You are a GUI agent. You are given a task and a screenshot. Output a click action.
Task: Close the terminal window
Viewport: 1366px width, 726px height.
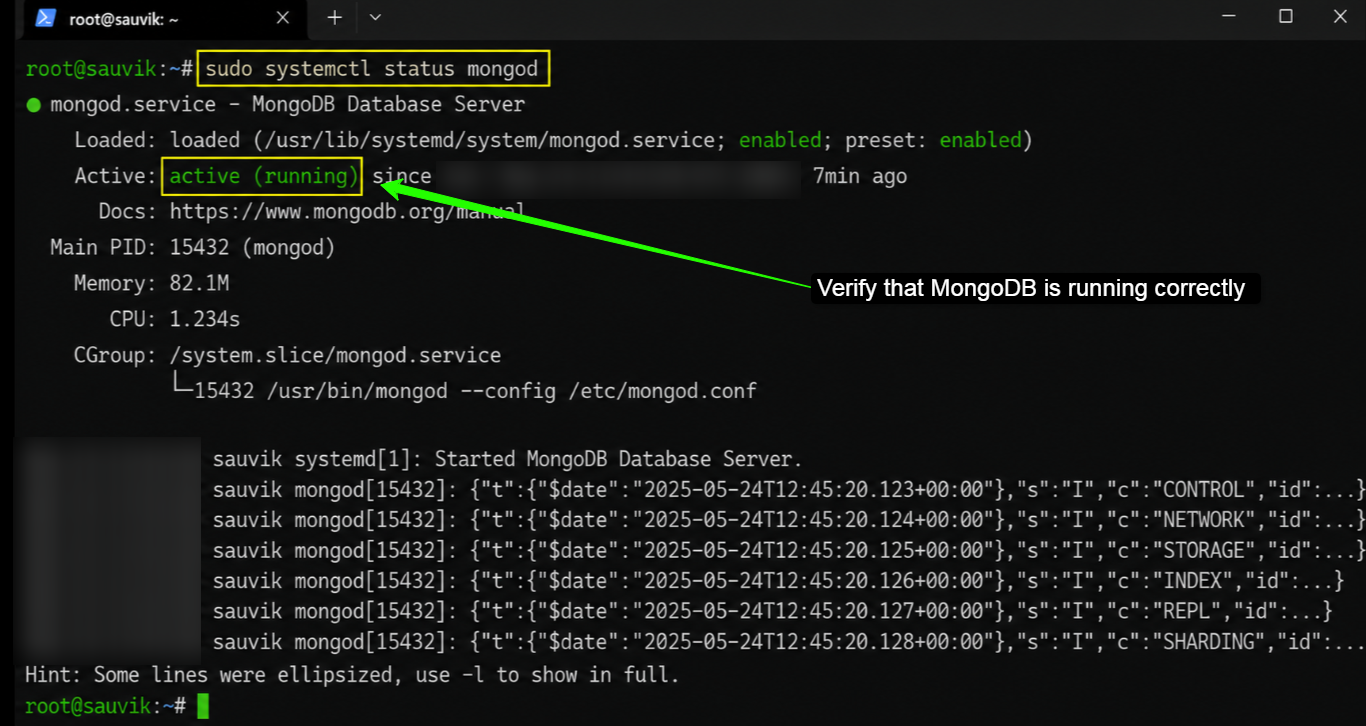tap(1340, 16)
